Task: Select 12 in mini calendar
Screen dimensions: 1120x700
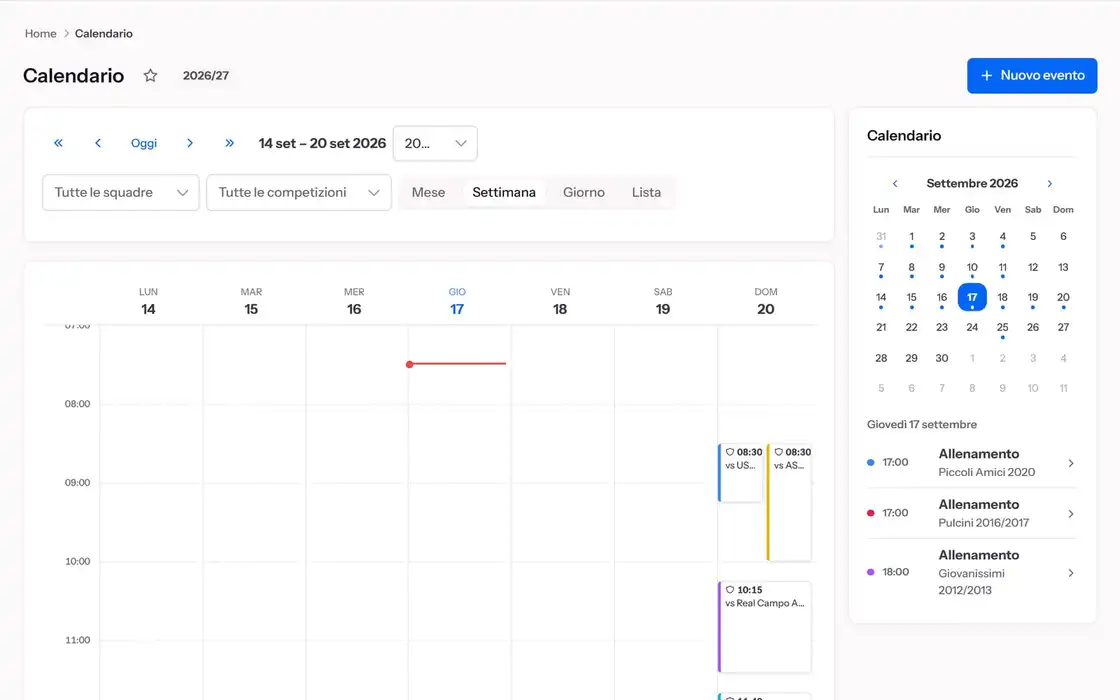Action: [x=1033, y=267]
